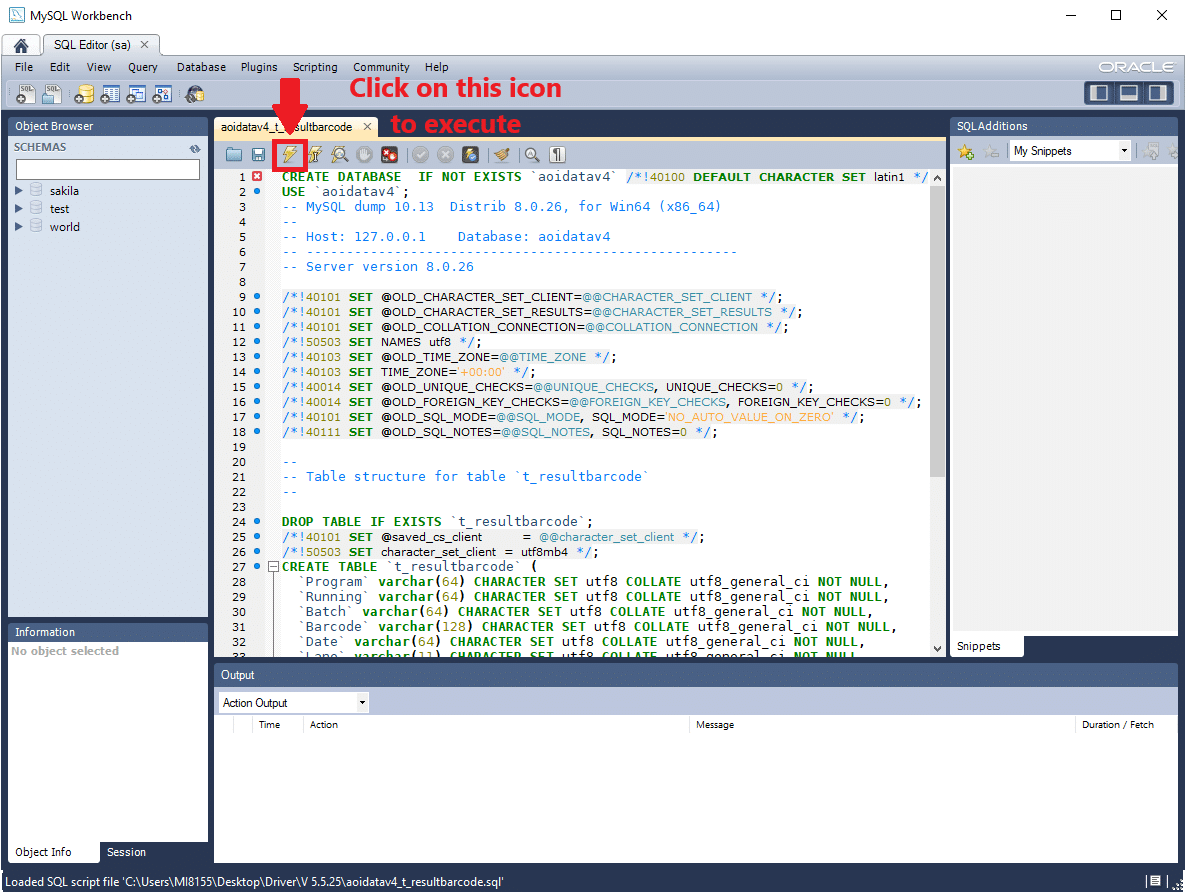The height and width of the screenshot is (893, 1186).
Task: Toggle the auto-commit mode icon
Action: (470, 155)
